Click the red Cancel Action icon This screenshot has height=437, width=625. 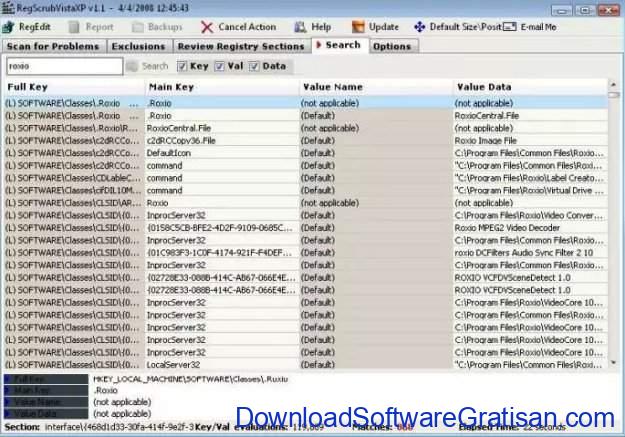[x=207, y=27]
